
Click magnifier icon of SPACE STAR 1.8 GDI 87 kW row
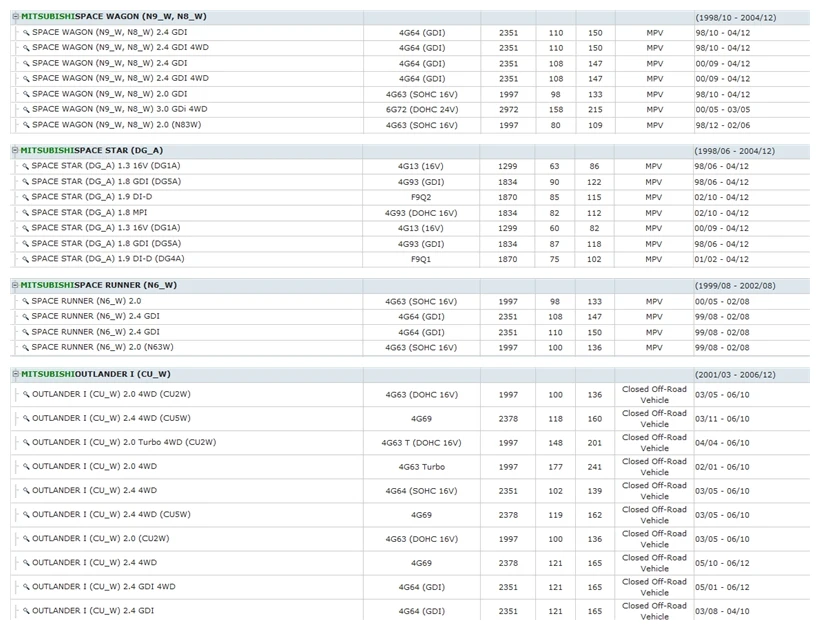coord(25,244)
